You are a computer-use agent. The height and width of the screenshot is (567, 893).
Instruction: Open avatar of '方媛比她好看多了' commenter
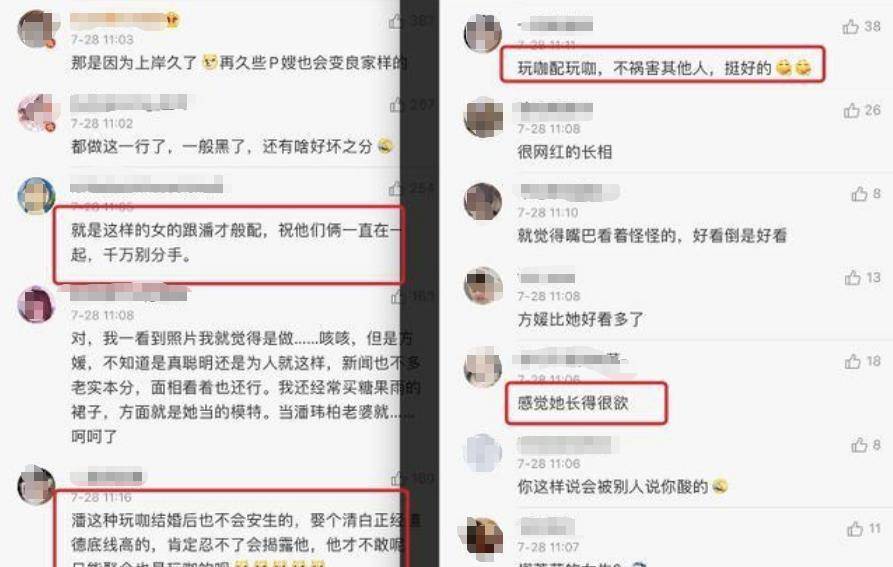point(483,285)
